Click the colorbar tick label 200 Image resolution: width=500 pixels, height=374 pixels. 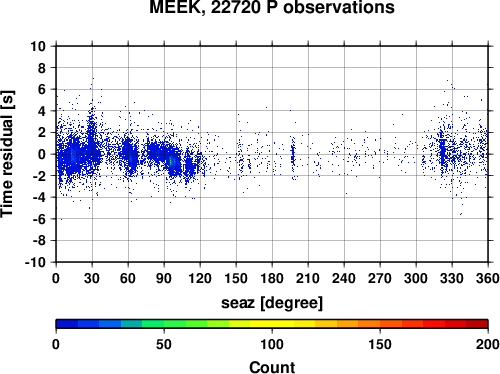point(488,344)
